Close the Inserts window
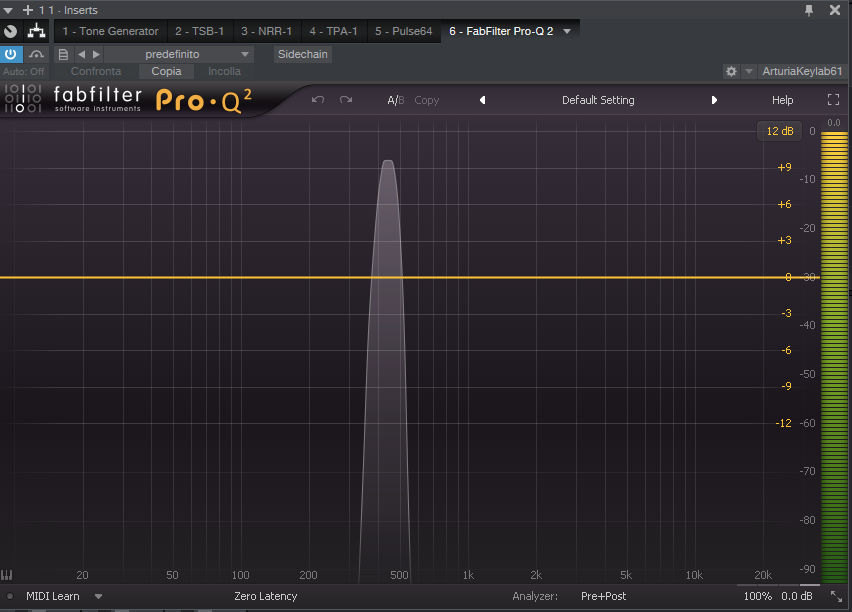 [835, 10]
